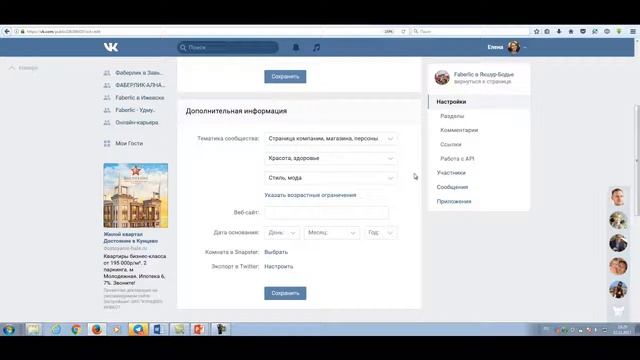The height and width of the screenshot is (360, 640).
Task: Open the Pocket icon in browser toolbar
Action: click(x=583, y=31)
